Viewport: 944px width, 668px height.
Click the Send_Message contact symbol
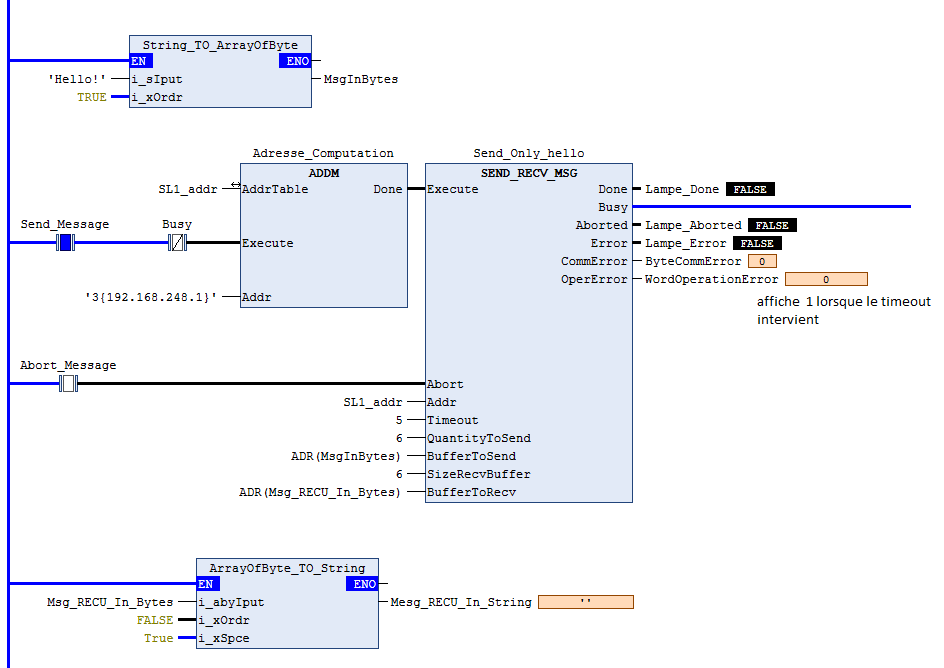click(x=65, y=243)
